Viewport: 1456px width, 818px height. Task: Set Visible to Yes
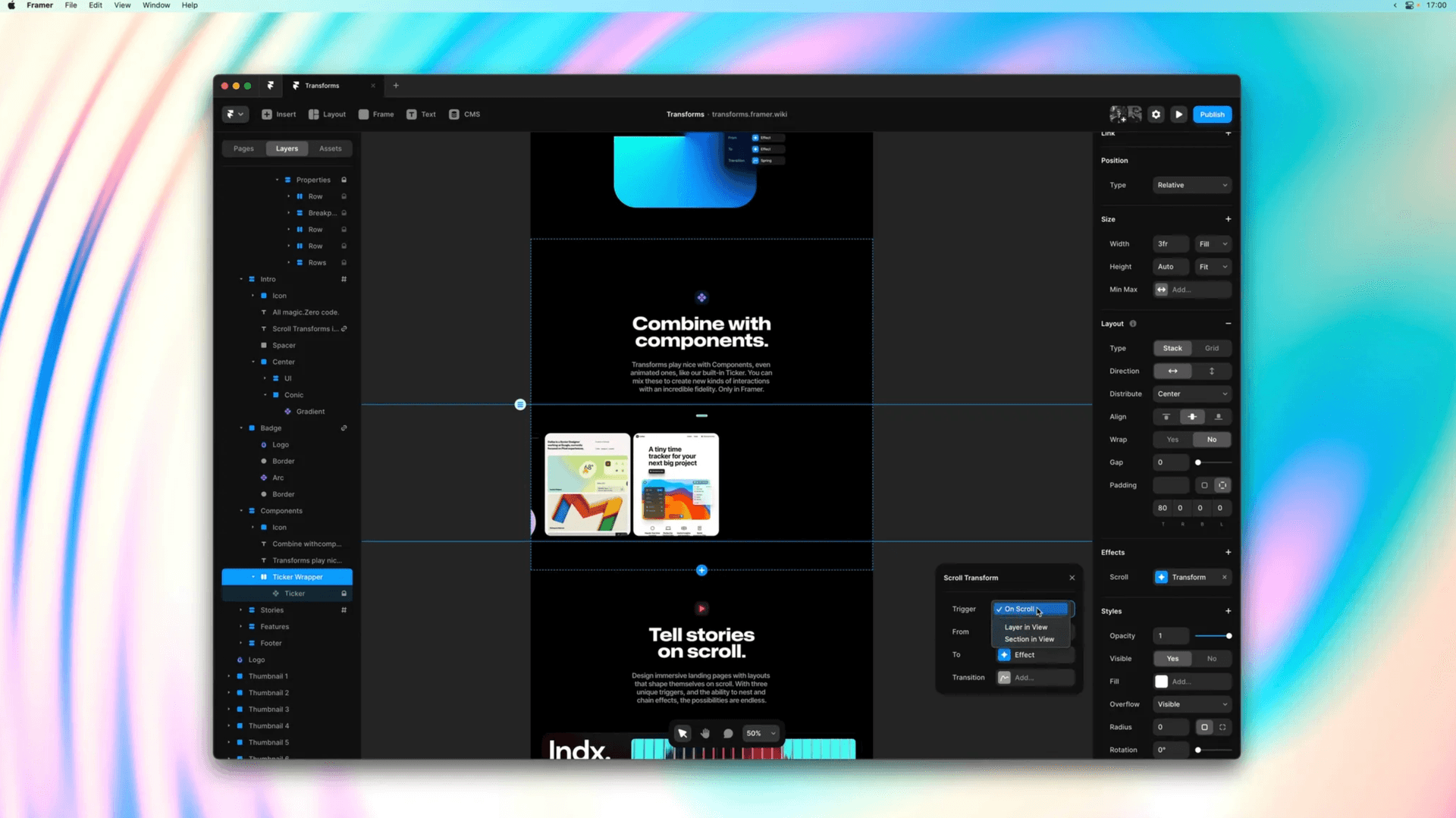tap(1172, 659)
